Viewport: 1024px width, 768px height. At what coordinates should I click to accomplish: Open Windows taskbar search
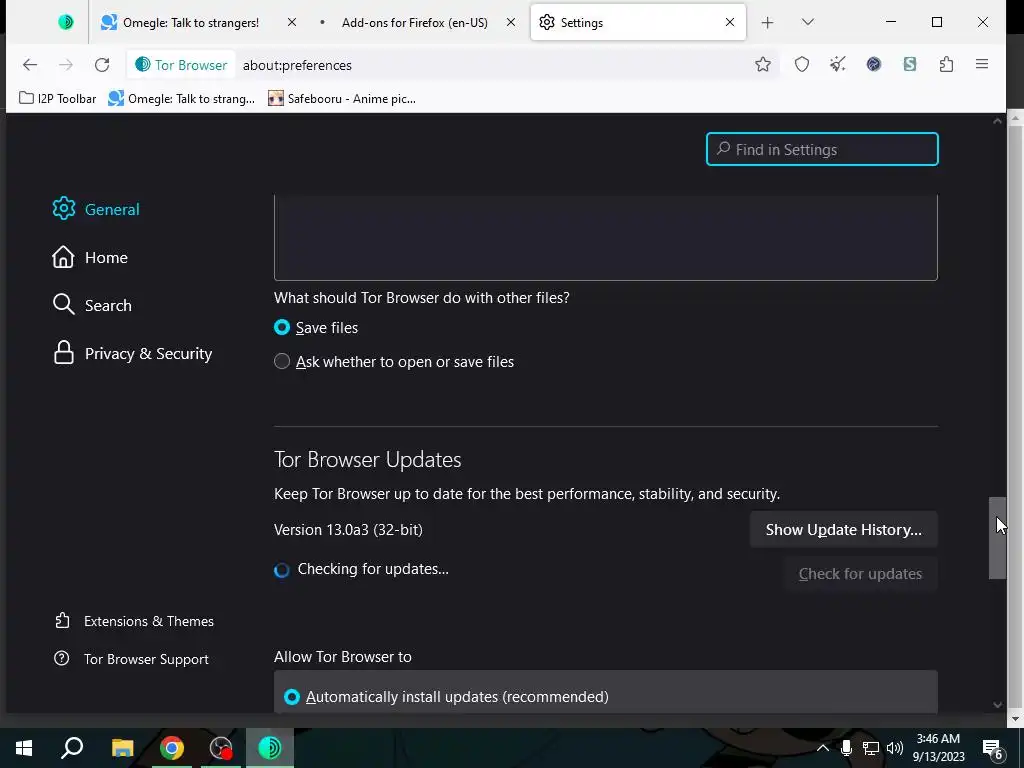(72, 748)
